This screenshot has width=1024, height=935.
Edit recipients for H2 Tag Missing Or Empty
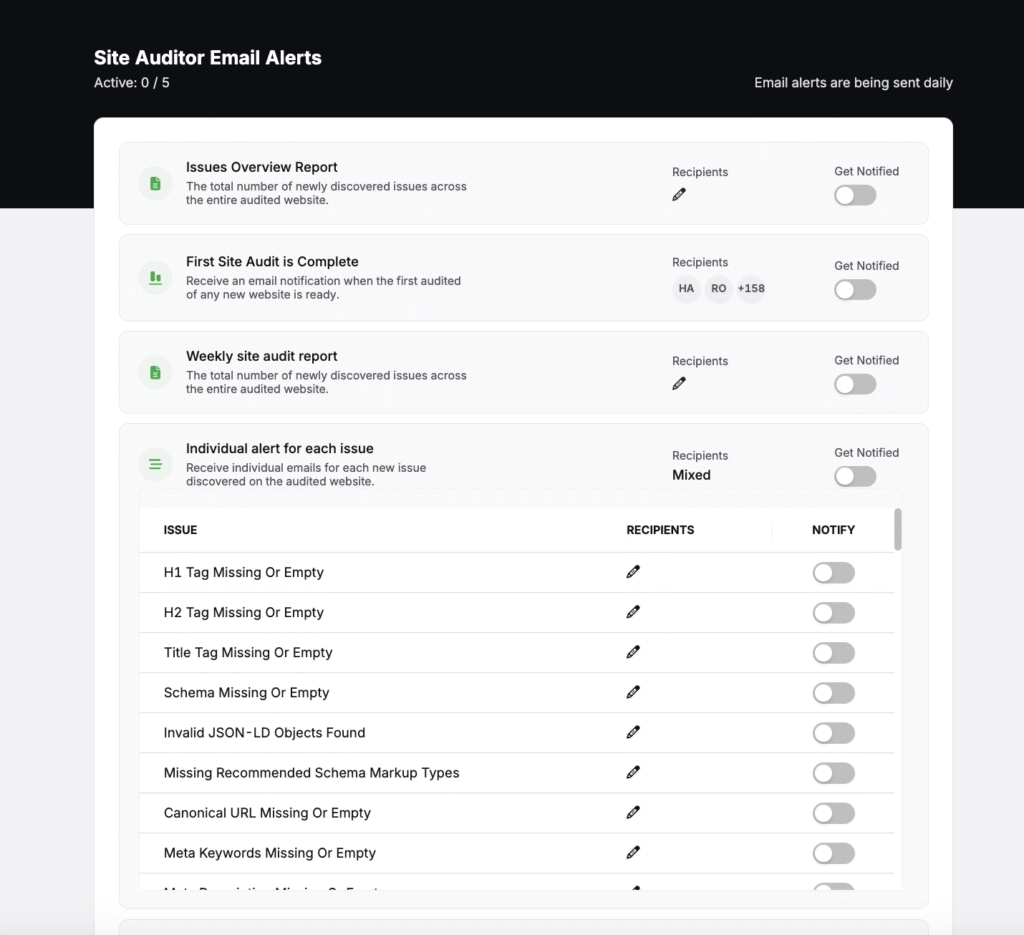633,612
